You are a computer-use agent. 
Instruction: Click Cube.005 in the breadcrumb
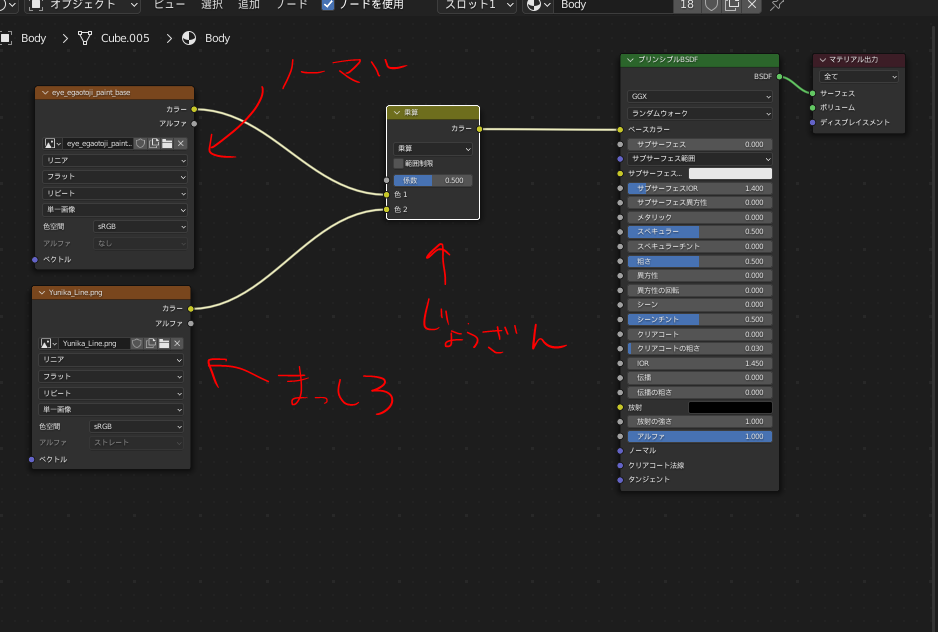127,38
